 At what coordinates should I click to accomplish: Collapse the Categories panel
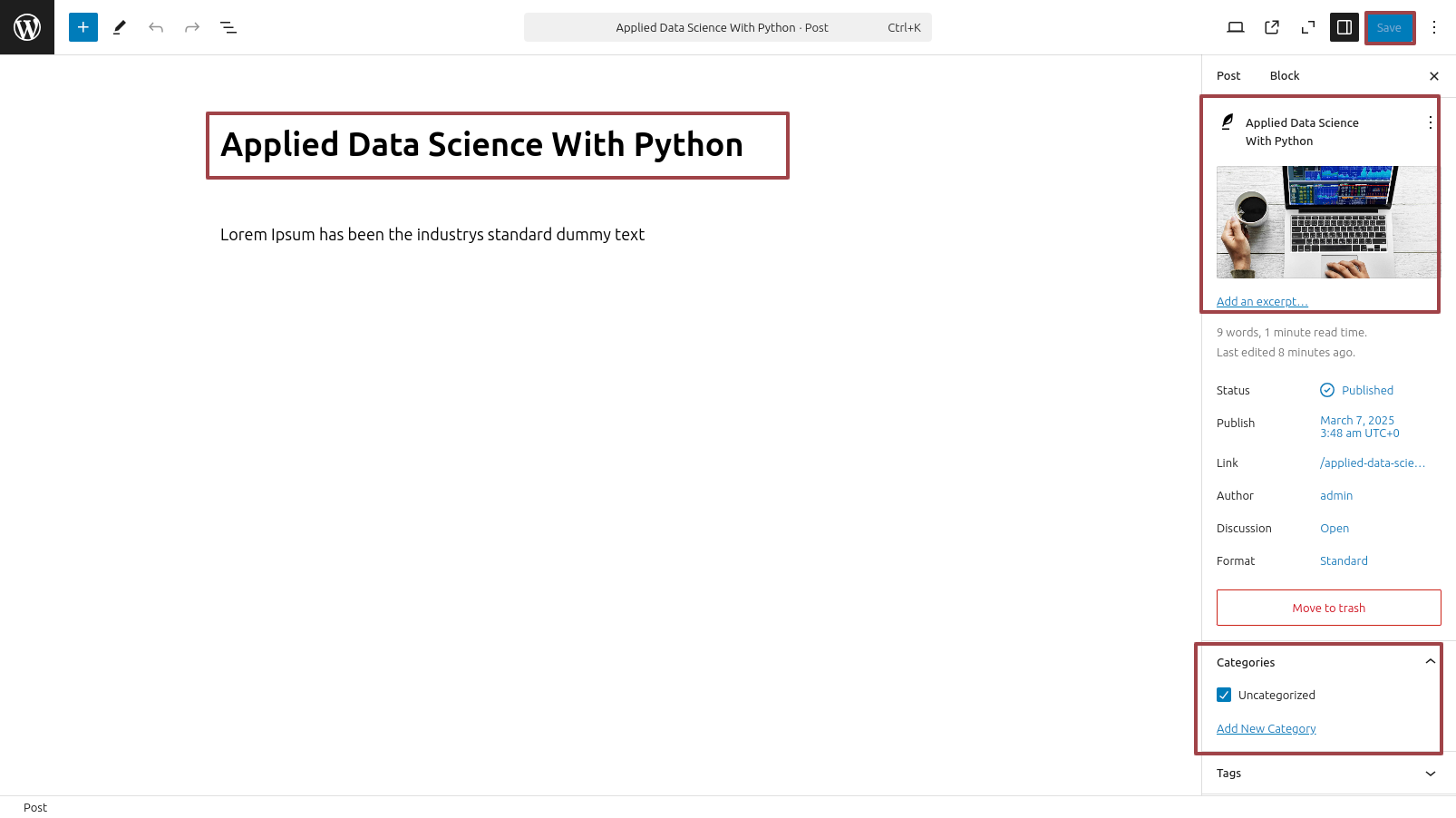click(1328, 662)
